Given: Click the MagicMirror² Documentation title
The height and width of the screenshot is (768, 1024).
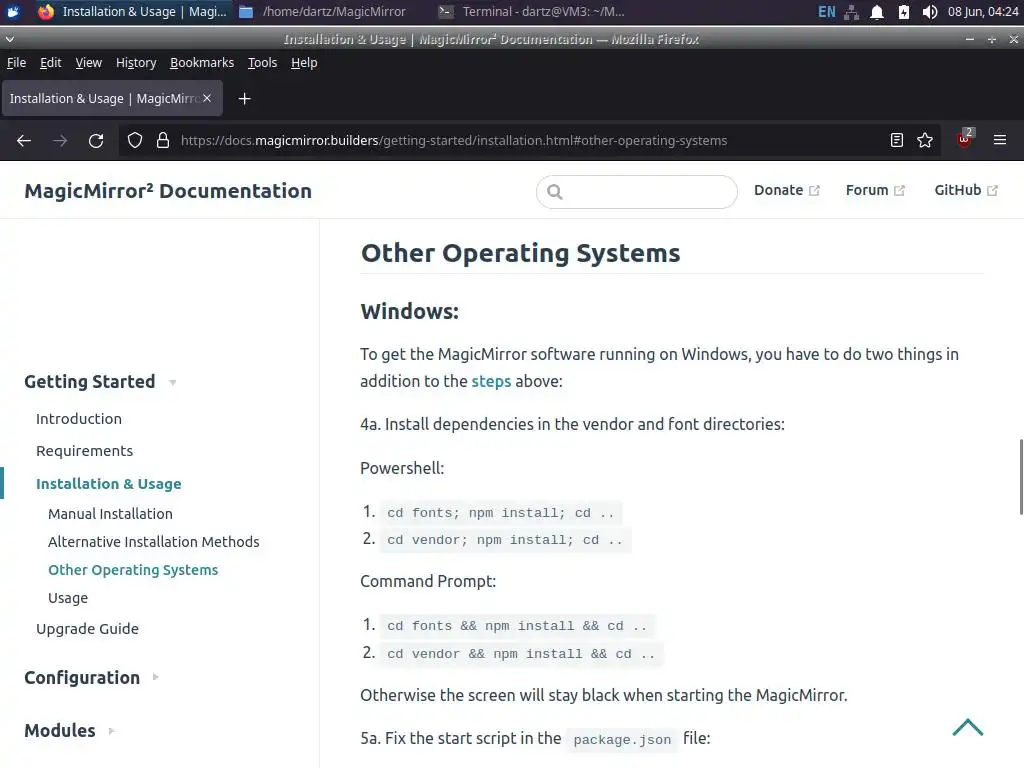Looking at the screenshot, I should click(168, 191).
